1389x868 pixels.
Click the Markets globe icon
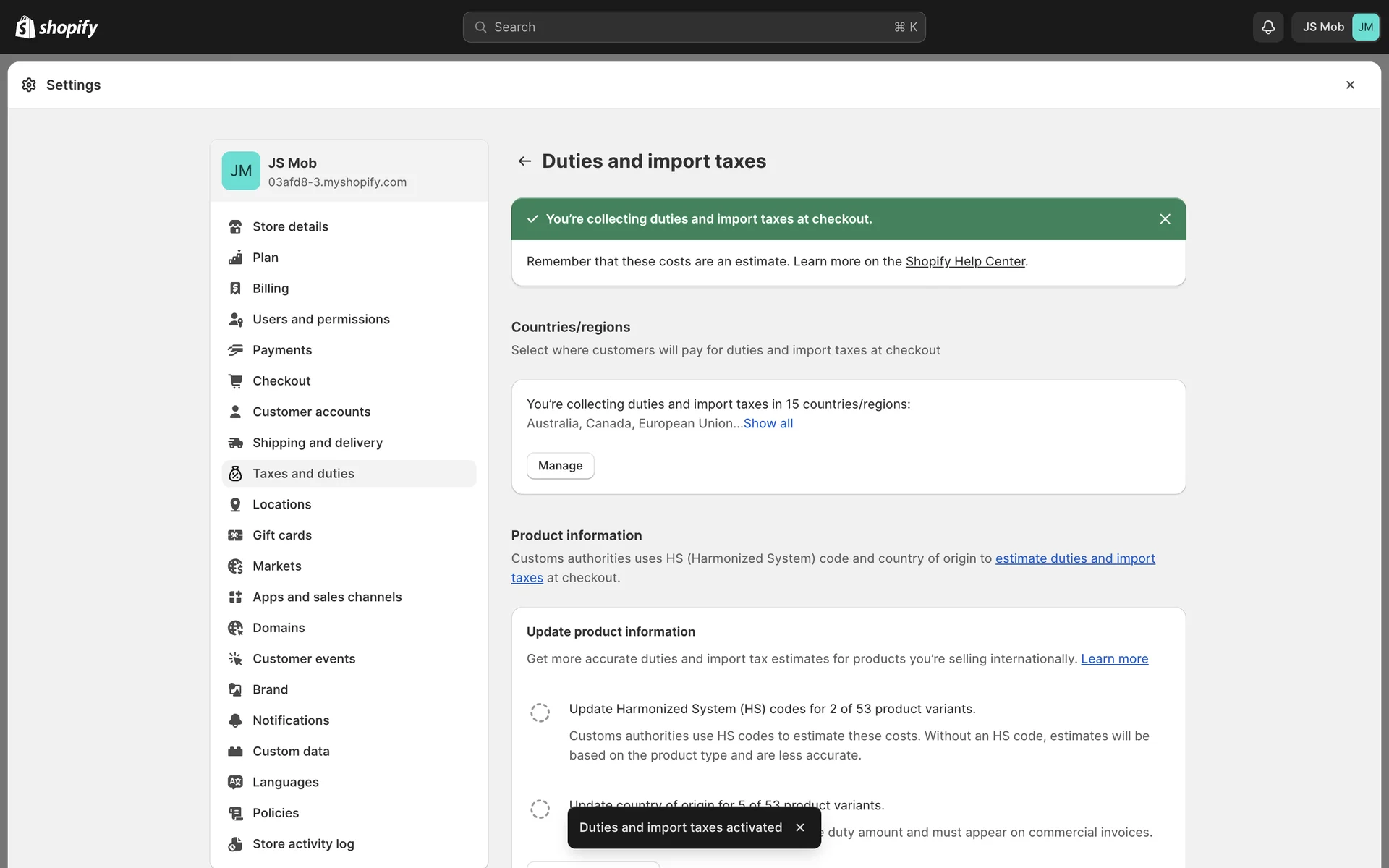click(x=235, y=566)
